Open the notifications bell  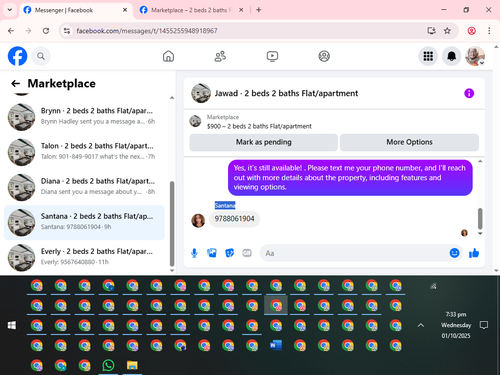(451, 56)
